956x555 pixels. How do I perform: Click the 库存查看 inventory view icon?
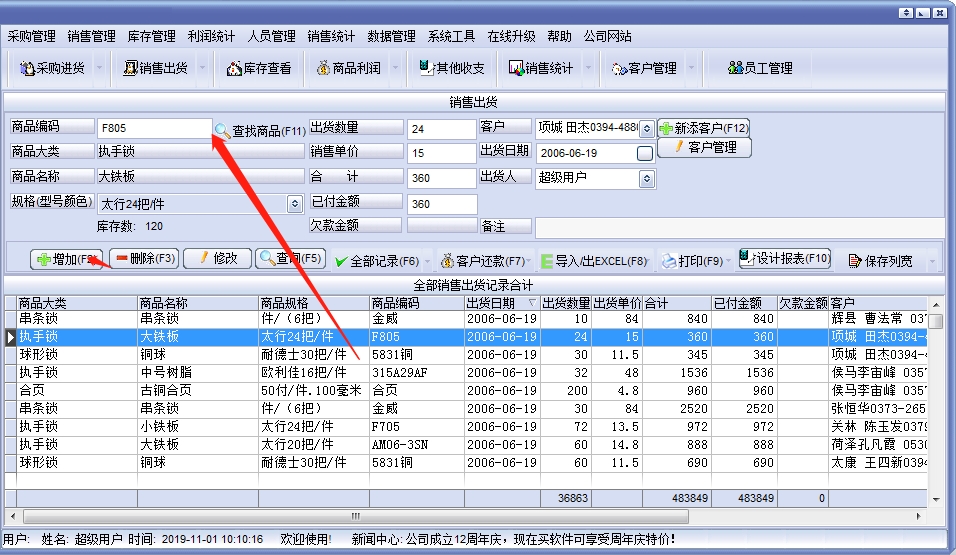coord(235,68)
